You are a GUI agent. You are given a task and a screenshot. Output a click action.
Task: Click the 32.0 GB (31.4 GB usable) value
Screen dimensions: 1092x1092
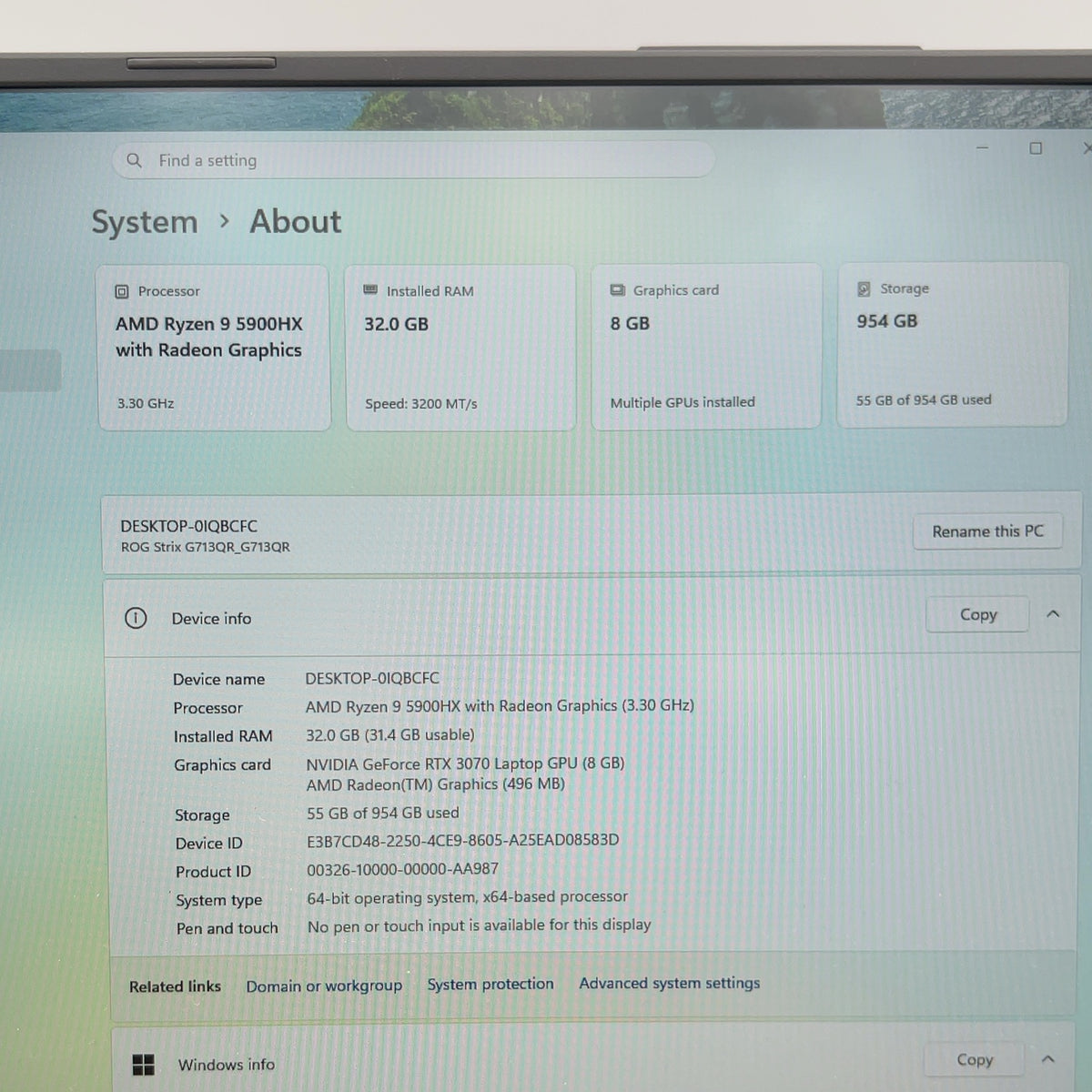(389, 735)
